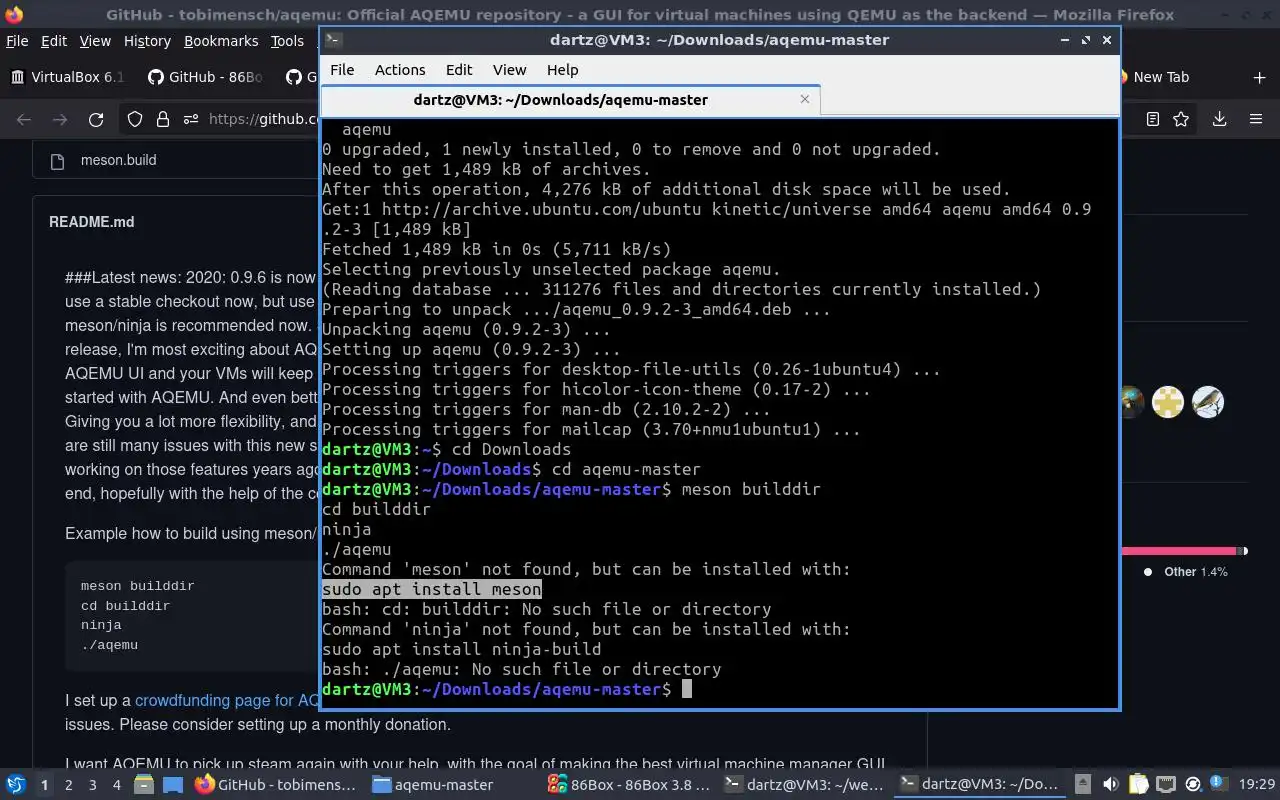Switch to 86Box 3.8 taskbar entry
Image resolution: width=1280 pixels, height=800 pixels.
(x=630, y=785)
